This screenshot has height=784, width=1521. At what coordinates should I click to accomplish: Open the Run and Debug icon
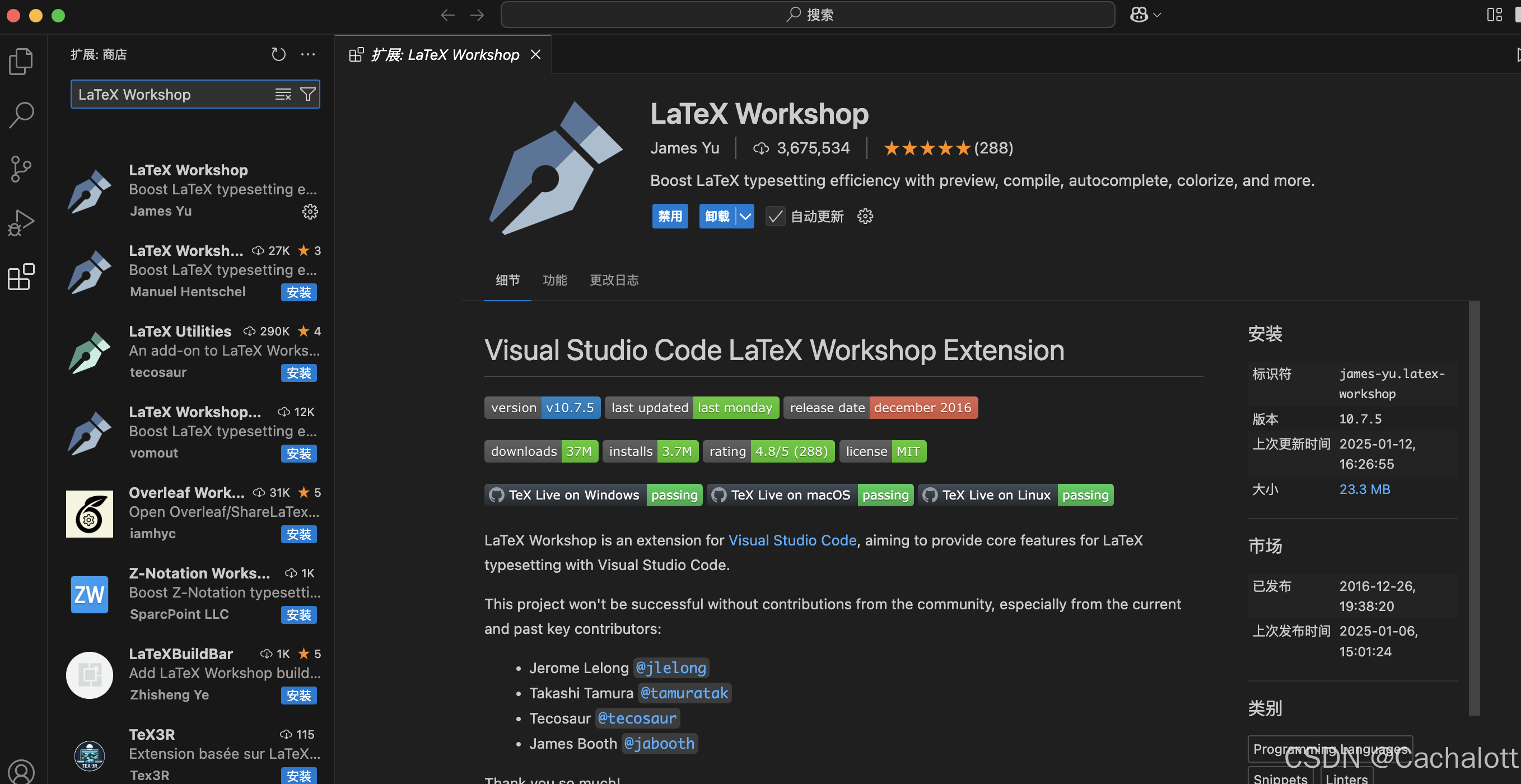[x=21, y=222]
